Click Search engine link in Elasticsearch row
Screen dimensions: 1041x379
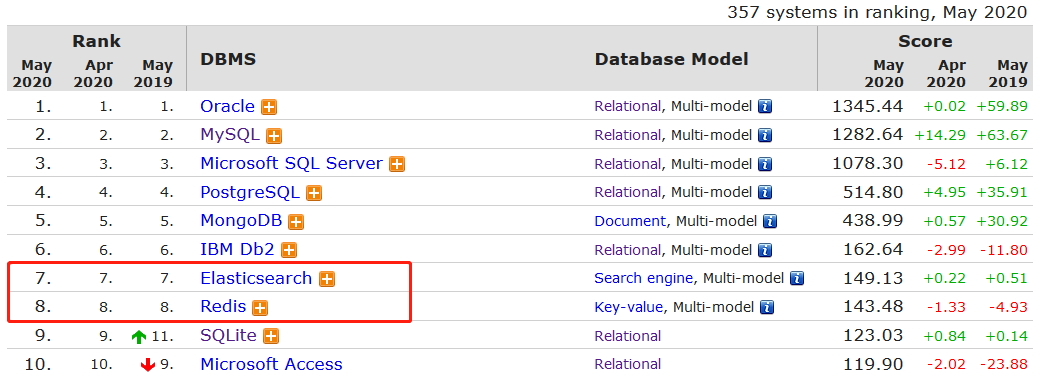644,278
